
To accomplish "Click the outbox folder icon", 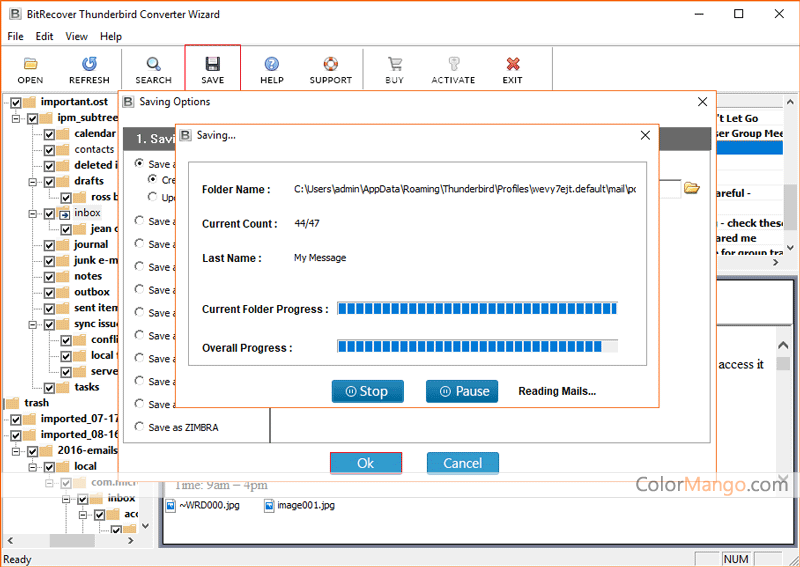I will tap(63, 292).
